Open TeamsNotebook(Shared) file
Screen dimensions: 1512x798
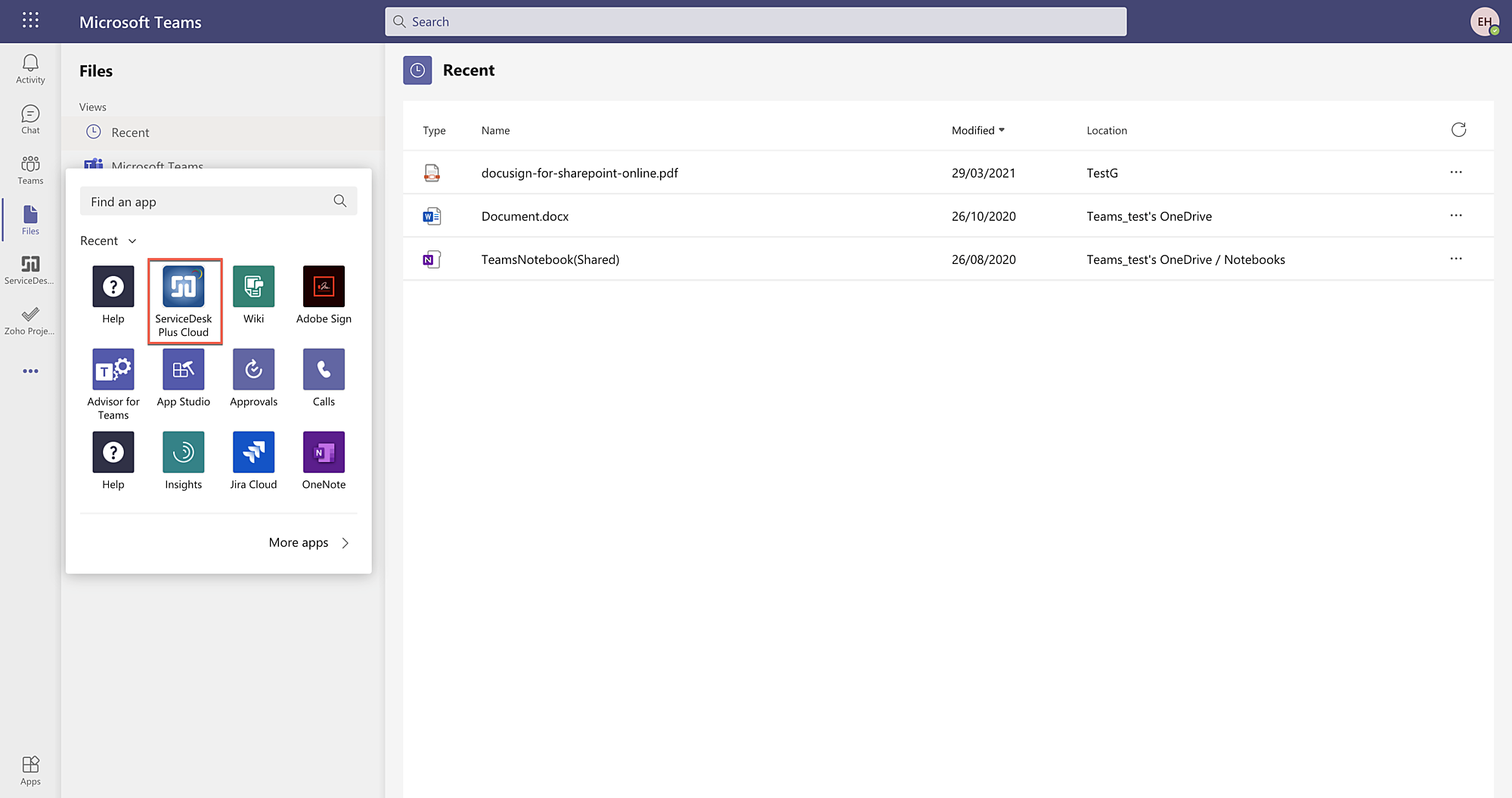point(550,259)
